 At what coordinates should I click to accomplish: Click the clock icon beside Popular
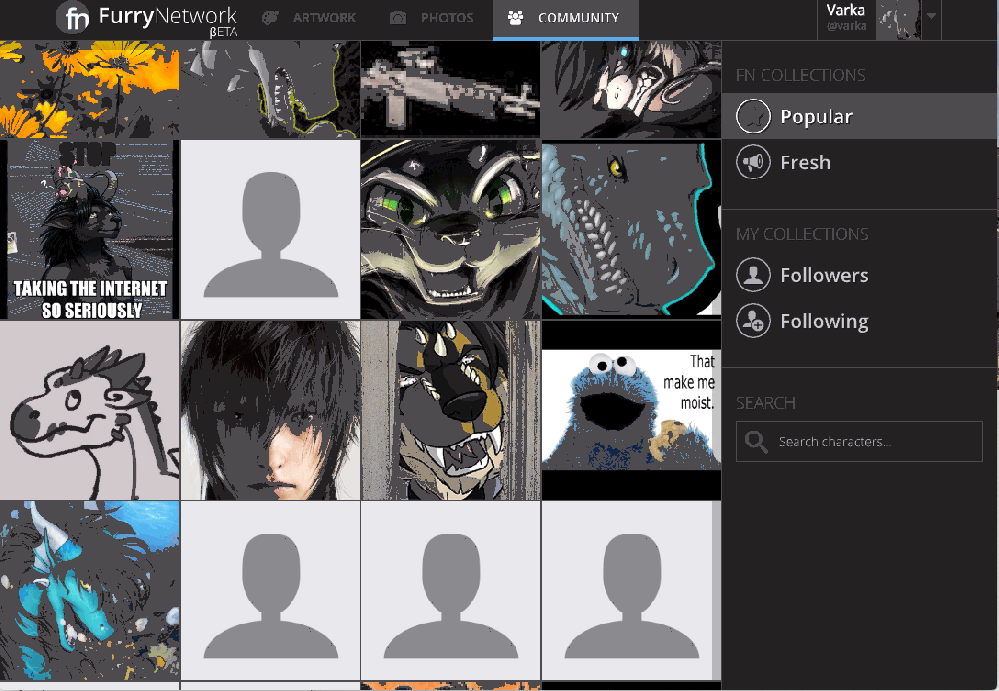[753, 116]
